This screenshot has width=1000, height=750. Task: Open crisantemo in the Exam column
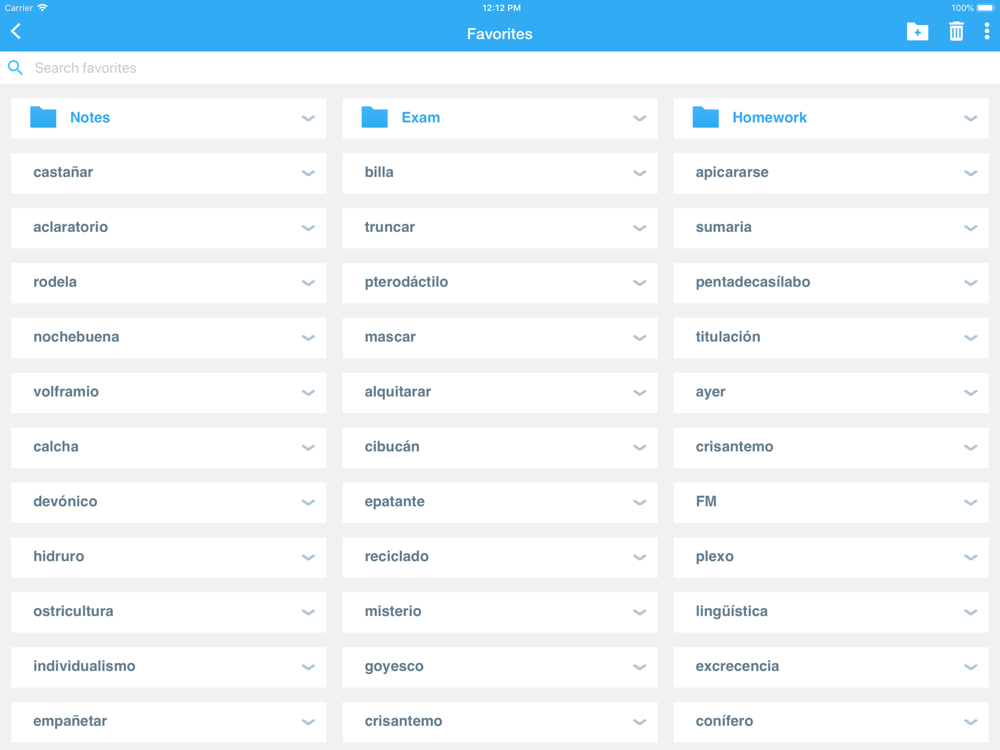[404, 721]
